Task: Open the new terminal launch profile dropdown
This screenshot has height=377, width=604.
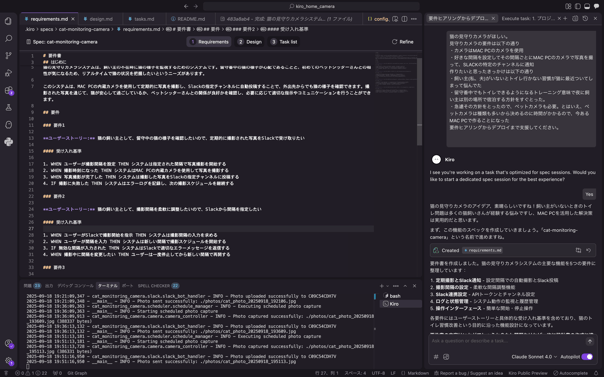Action: [x=388, y=286]
